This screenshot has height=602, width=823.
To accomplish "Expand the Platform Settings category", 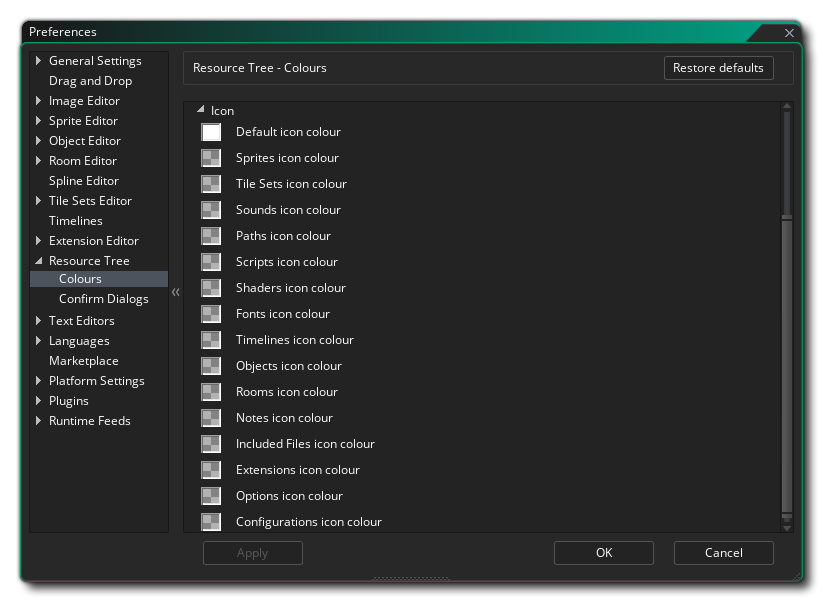I will pos(38,380).
